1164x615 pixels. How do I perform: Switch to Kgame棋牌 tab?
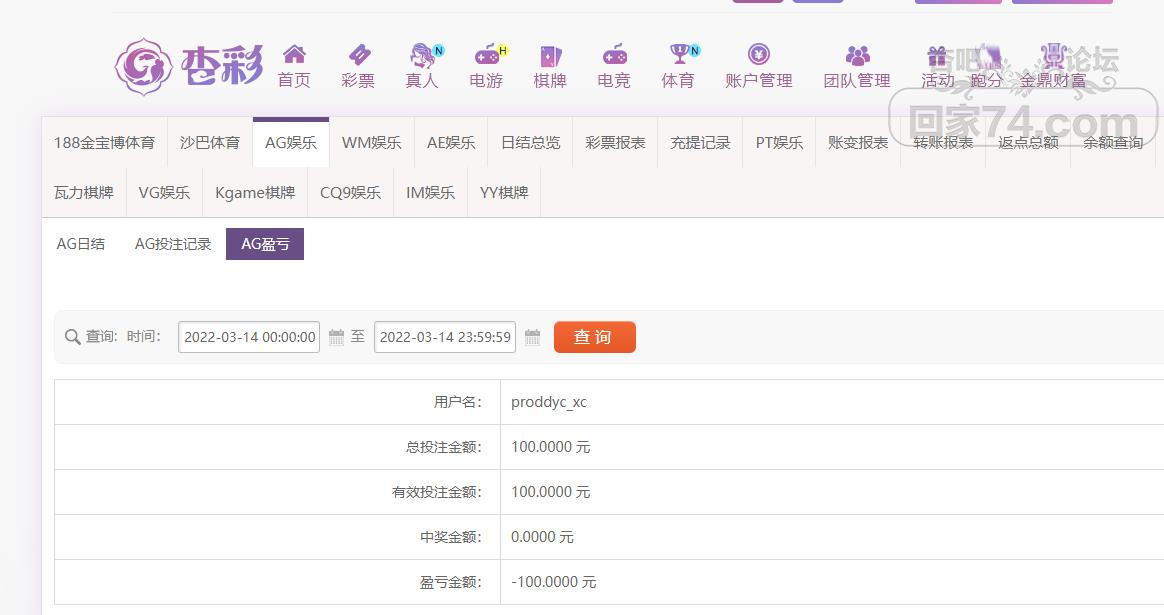[x=255, y=193]
